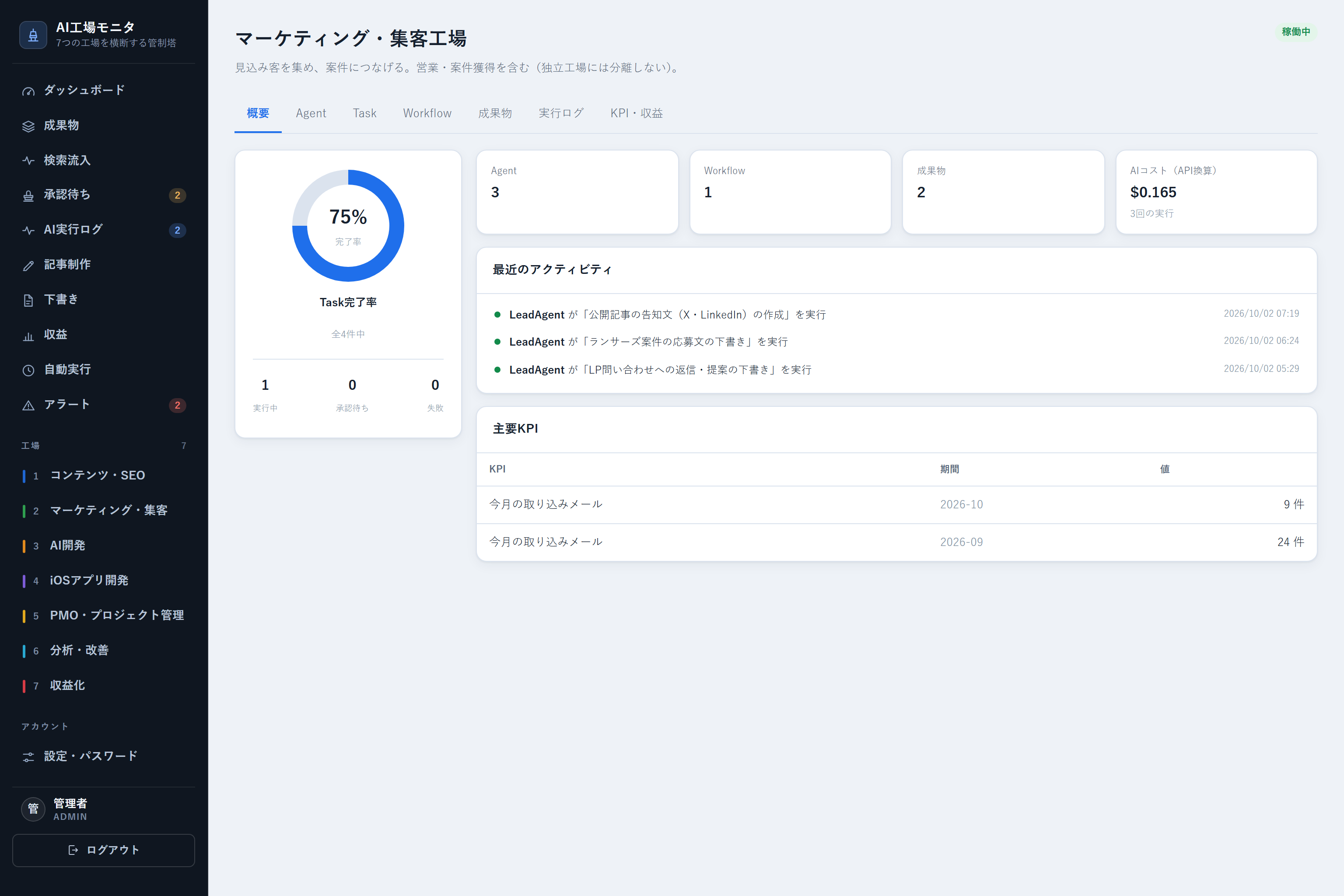Click the Agent count card showing 3

coord(577,192)
